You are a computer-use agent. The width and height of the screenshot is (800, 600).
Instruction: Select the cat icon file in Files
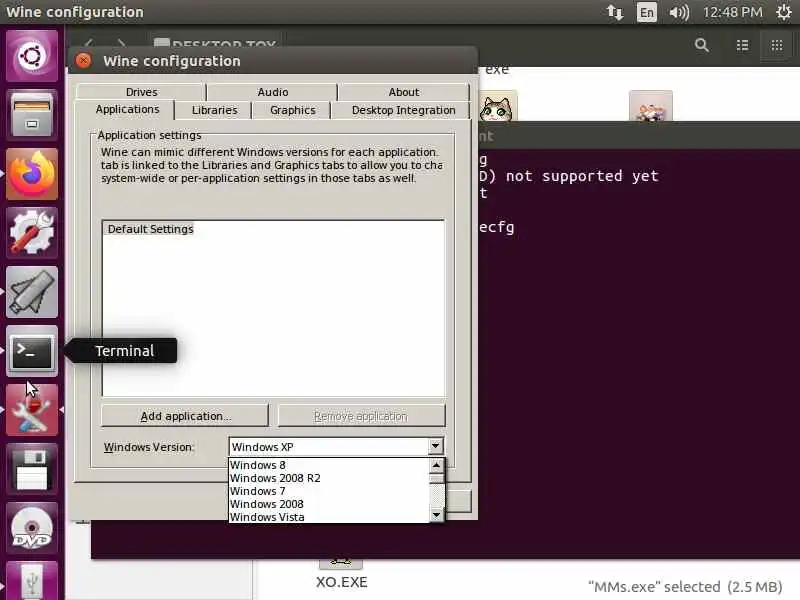[x=496, y=108]
